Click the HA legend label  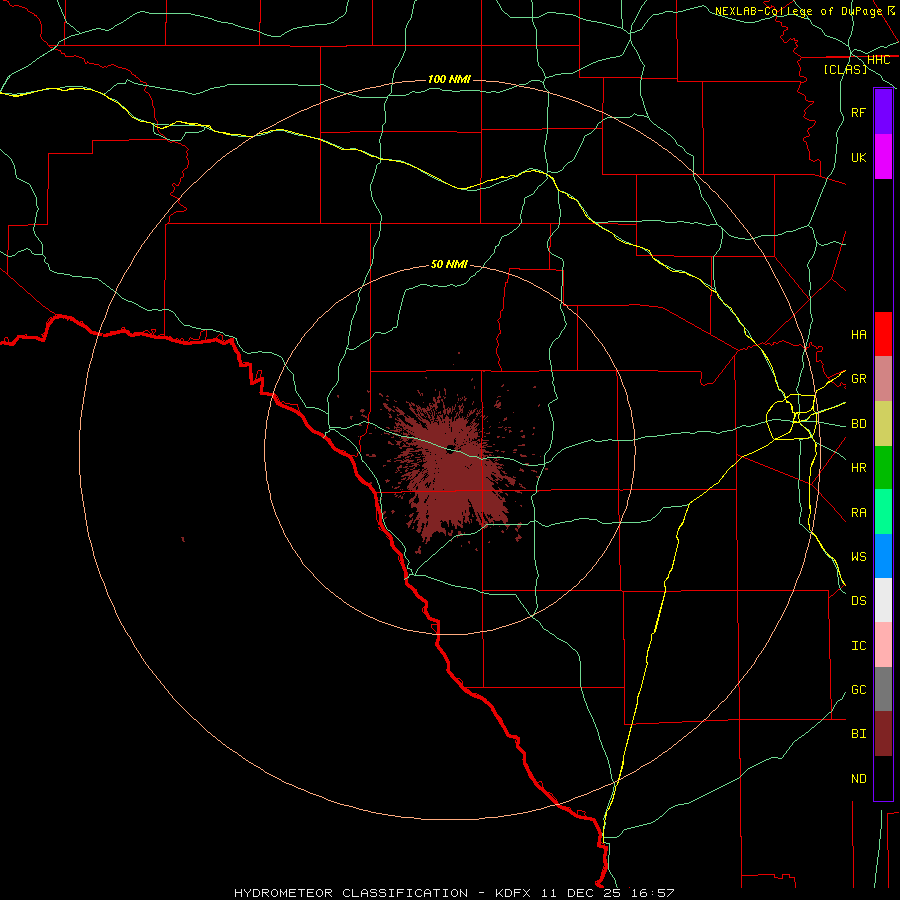858,334
